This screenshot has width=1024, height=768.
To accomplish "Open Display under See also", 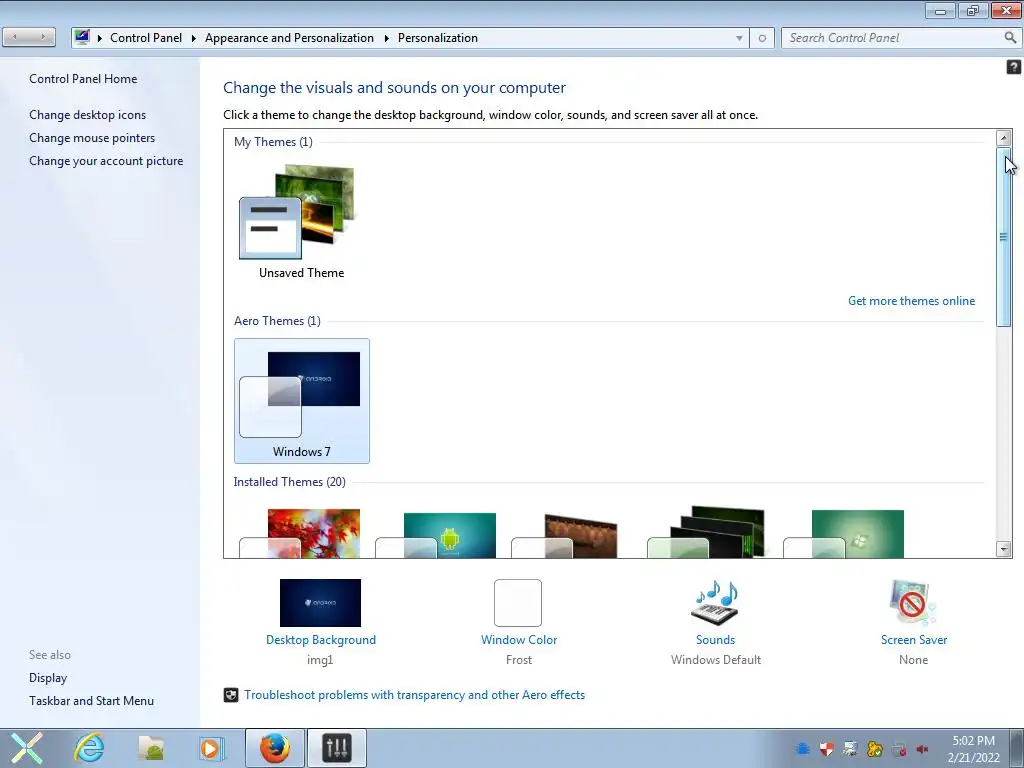I will (48, 678).
